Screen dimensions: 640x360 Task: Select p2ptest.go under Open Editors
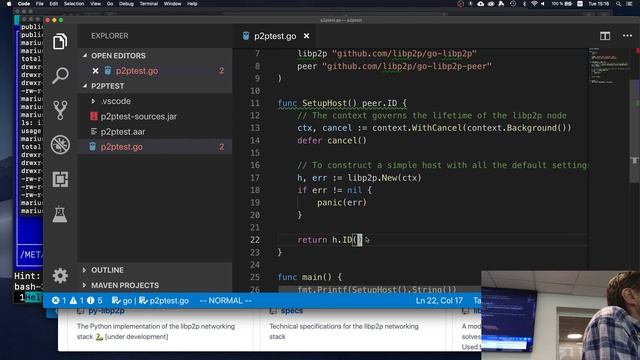click(x=155, y=71)
